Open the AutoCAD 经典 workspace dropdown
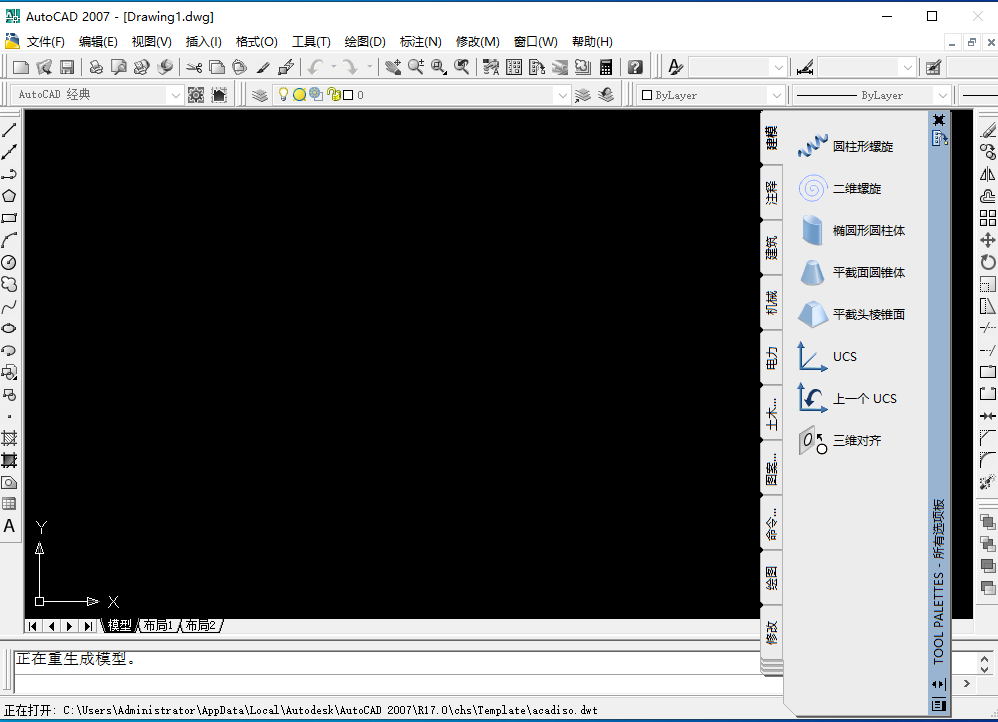This screenshot has height=722, width=998. tap(174, 94)
